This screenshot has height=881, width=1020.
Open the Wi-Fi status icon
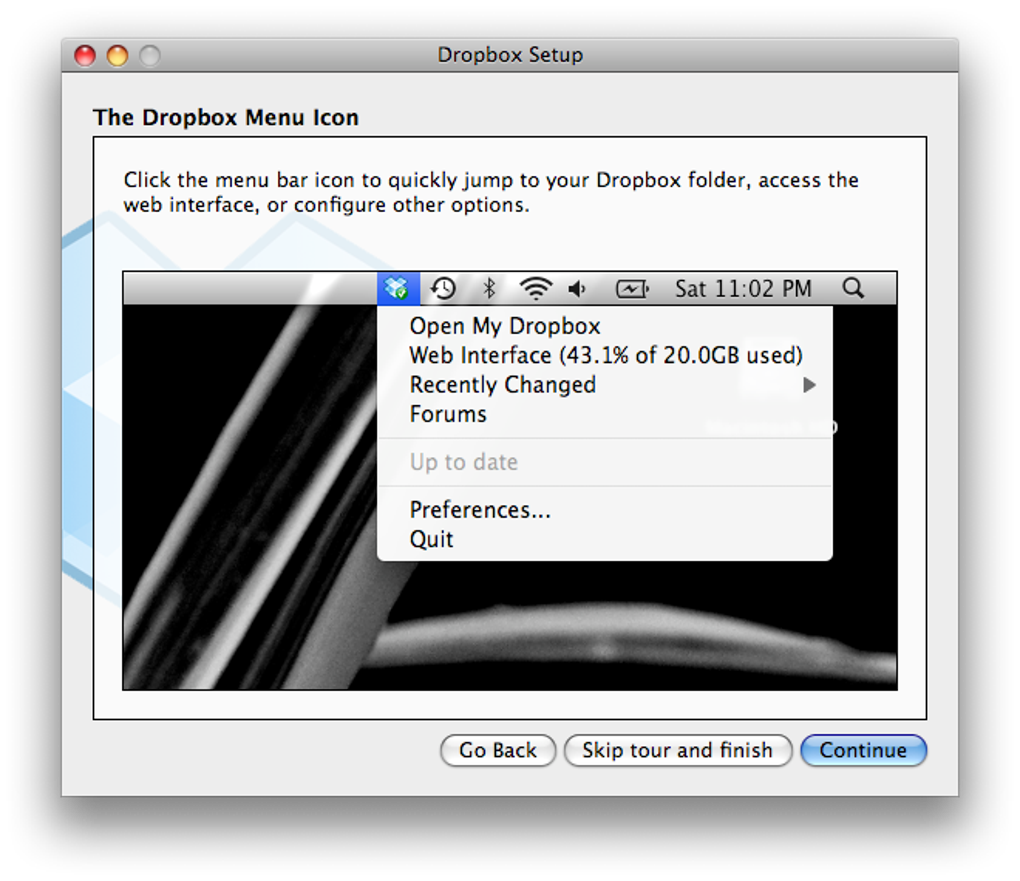coord(535,288)
